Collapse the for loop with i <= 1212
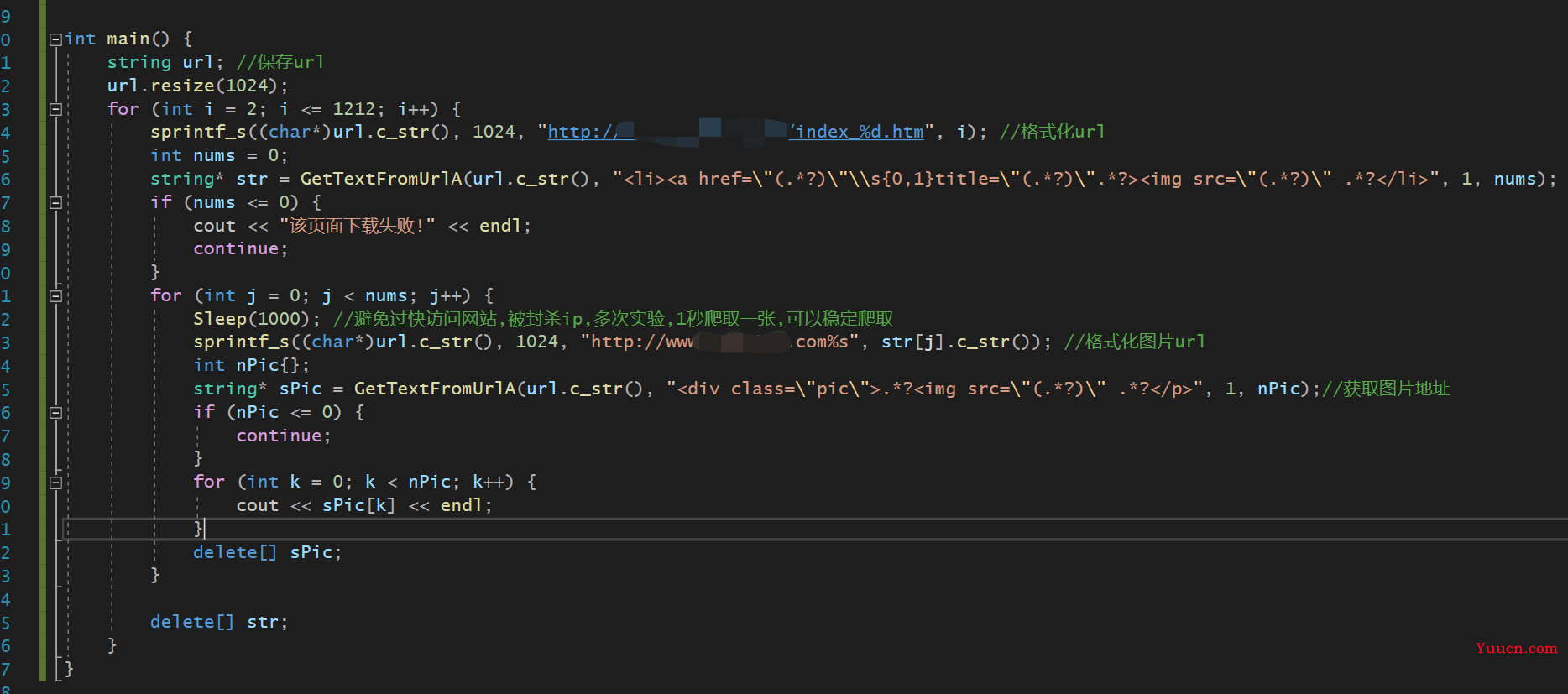This screenshot has height=694, width=1568. click(55, 109)
